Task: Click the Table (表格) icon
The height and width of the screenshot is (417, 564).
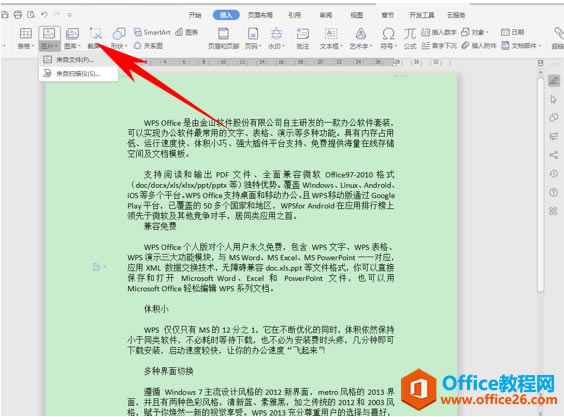Action: pos(26,33)
